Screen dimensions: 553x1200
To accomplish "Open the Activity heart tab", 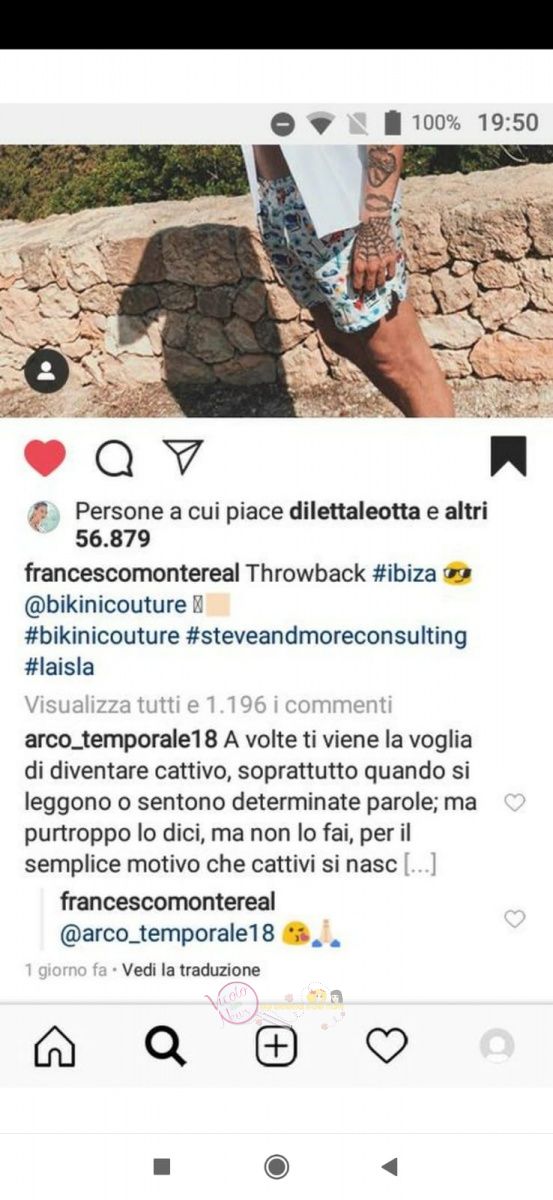I will (386, 1047).
